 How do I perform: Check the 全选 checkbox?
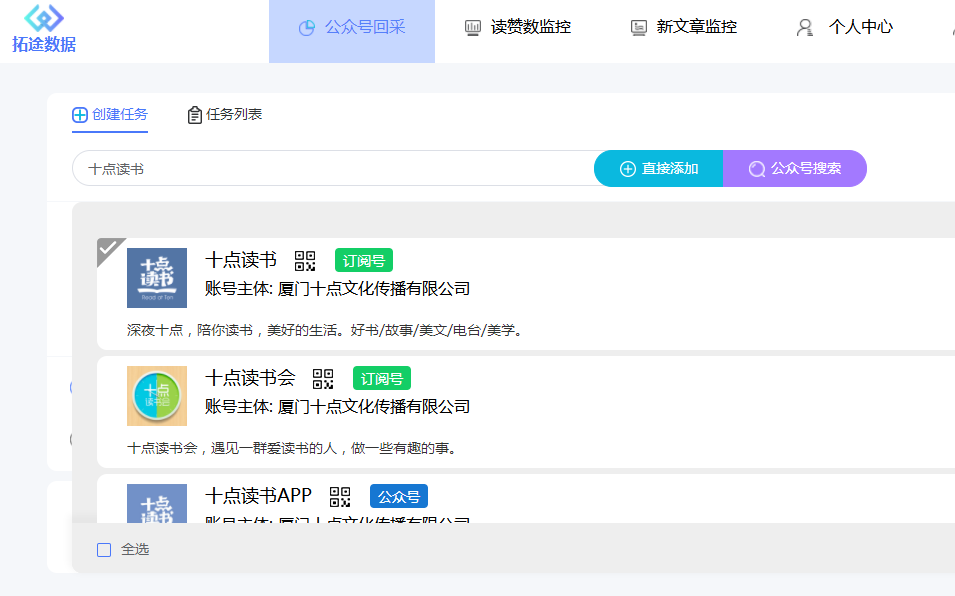click(x=104, y=550)
